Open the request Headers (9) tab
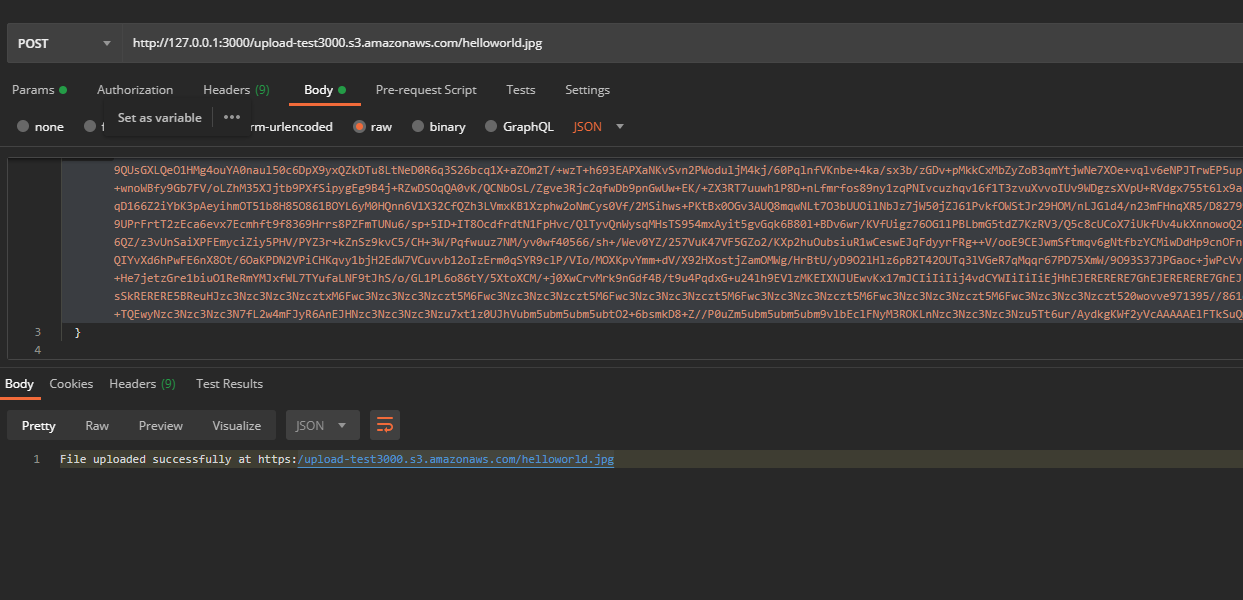1243x600 pixels. (x=236, y=90)
